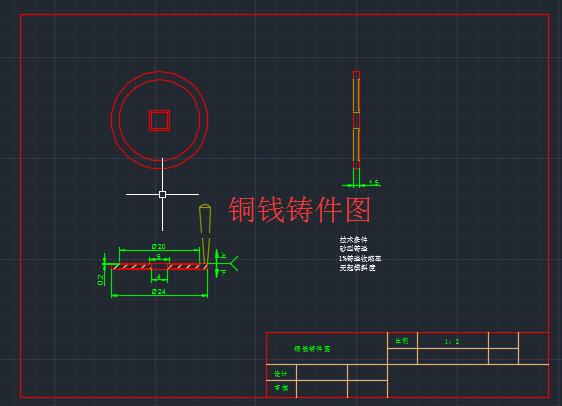Click the empty cell beside 审核 in the title block
This screenshot has width=562, height=406.
coord(322,389)
